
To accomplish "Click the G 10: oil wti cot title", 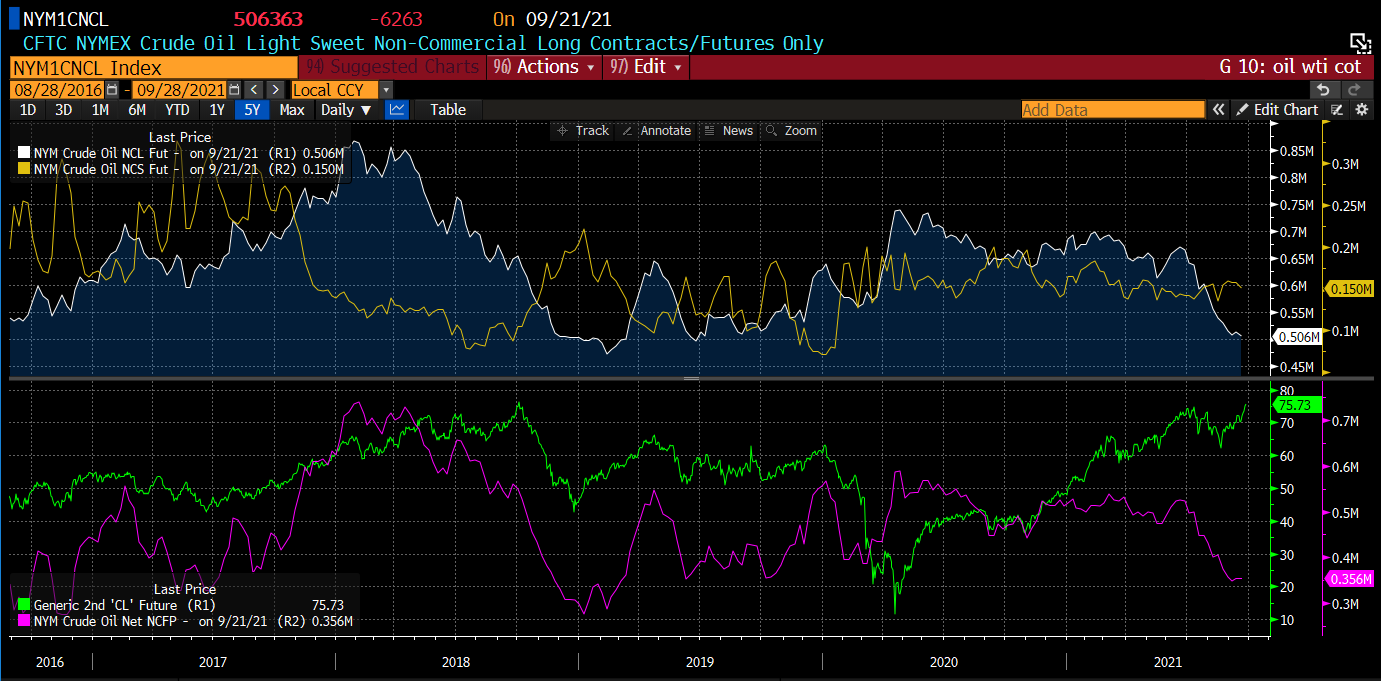I will tap(1290, 67).
